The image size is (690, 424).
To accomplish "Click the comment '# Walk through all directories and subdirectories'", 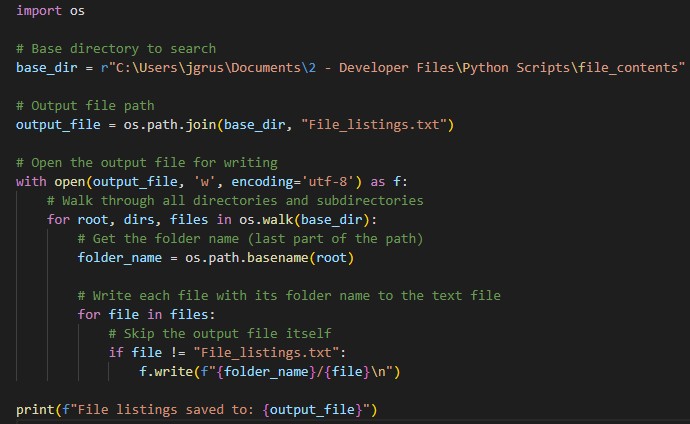I will click(x=235, y=201).
